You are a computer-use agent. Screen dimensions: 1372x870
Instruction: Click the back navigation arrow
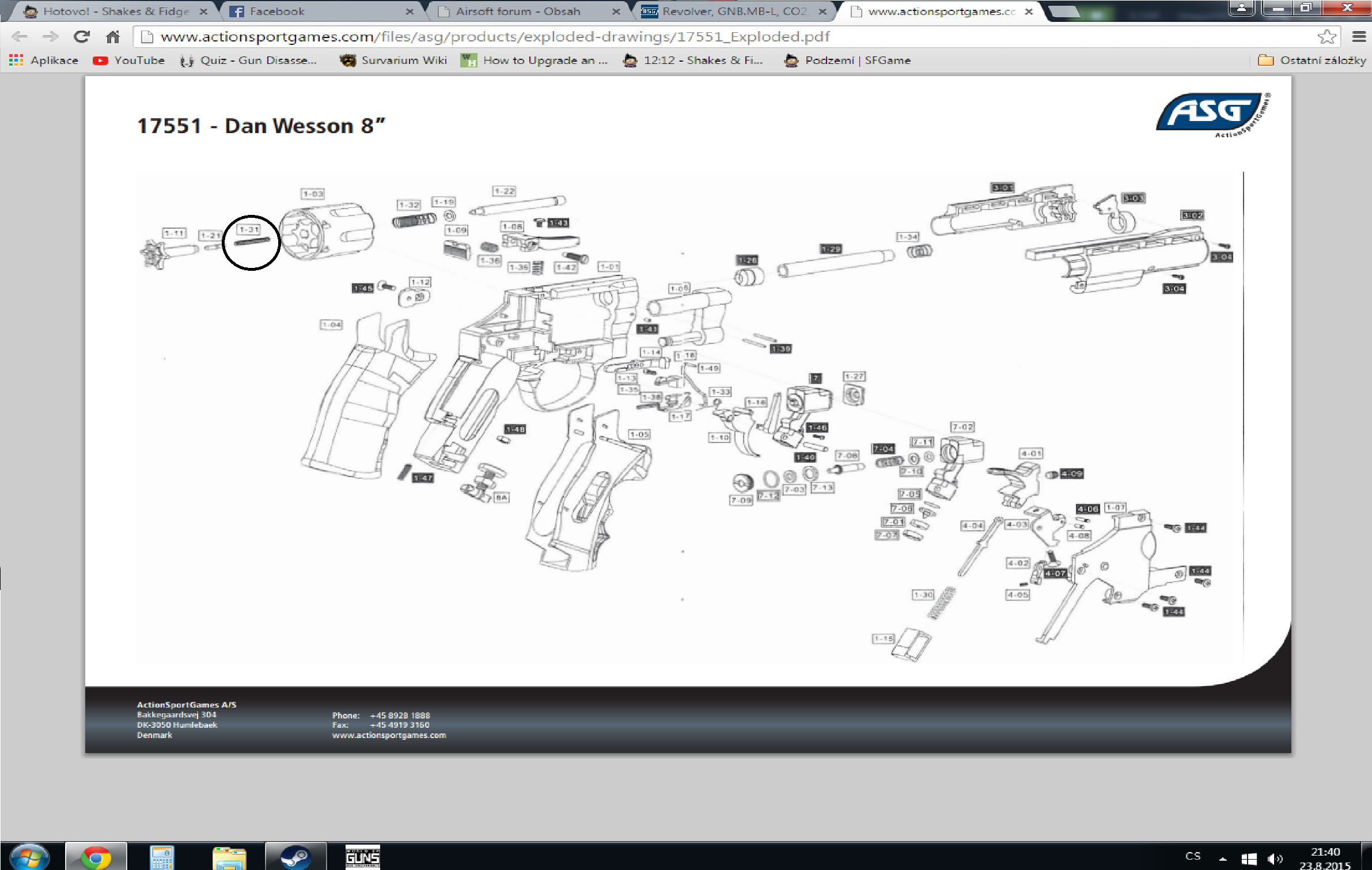pyautogui.click(x=20, y=37)
